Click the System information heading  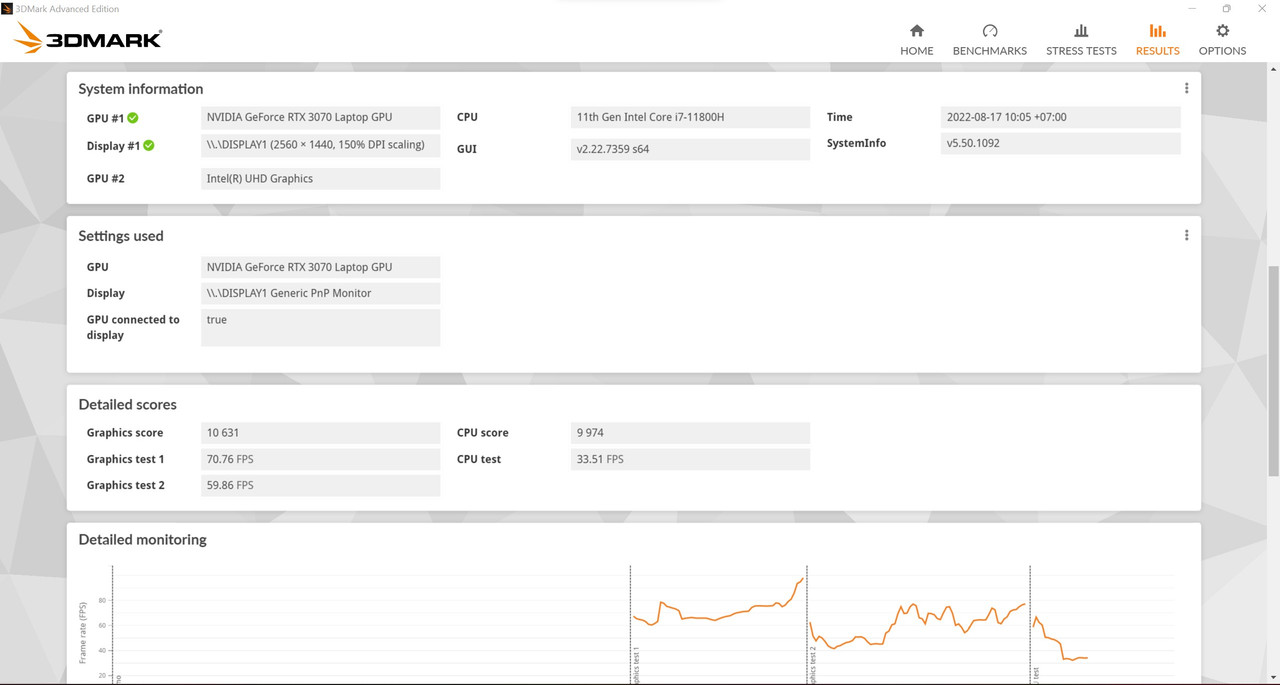point(141,89)
